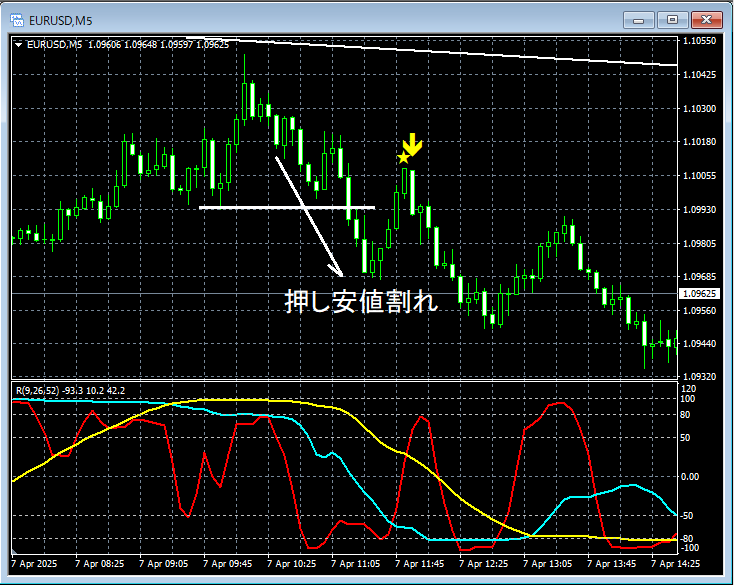Click price scale value 1.09440

click(x=699, y=344)
